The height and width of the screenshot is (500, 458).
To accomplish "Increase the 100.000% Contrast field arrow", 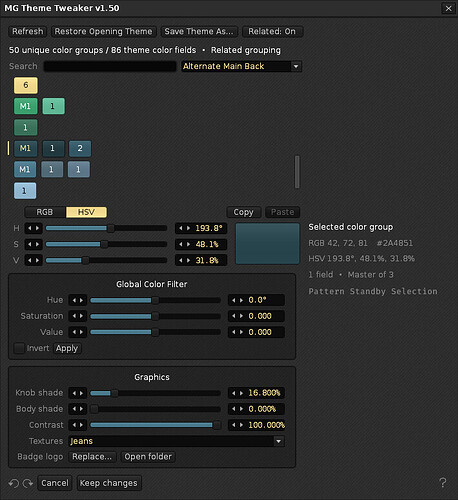I will pyautogui.click(x=241, y=425).
